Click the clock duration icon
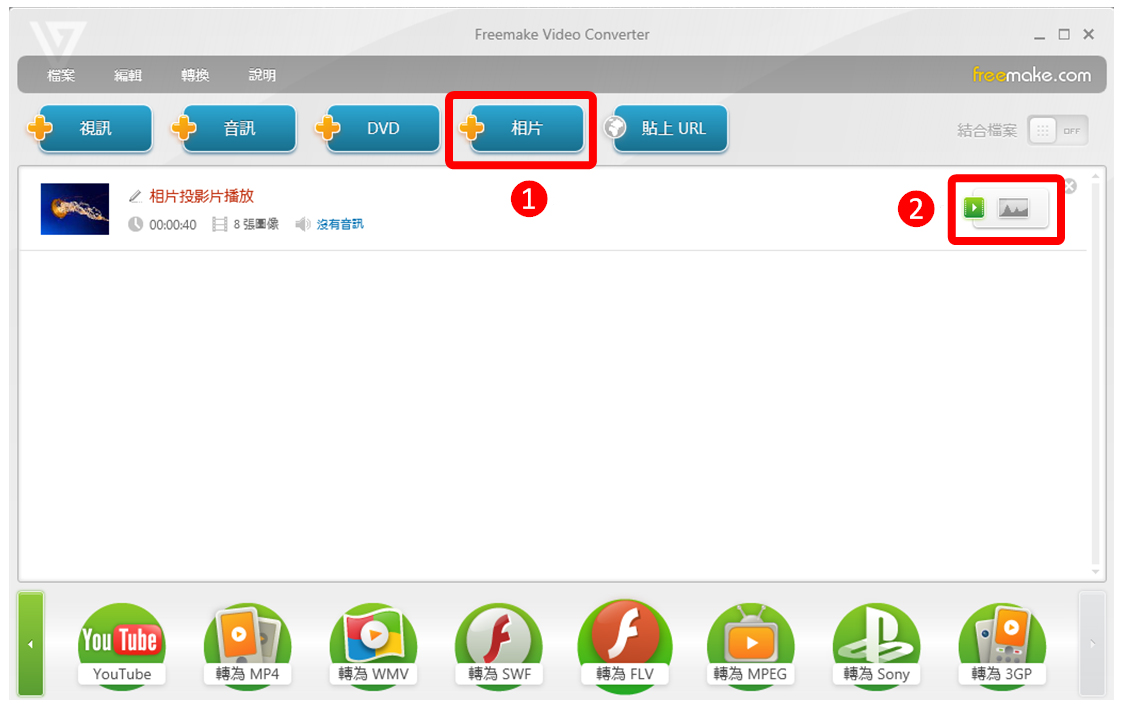 pos(135,225)
